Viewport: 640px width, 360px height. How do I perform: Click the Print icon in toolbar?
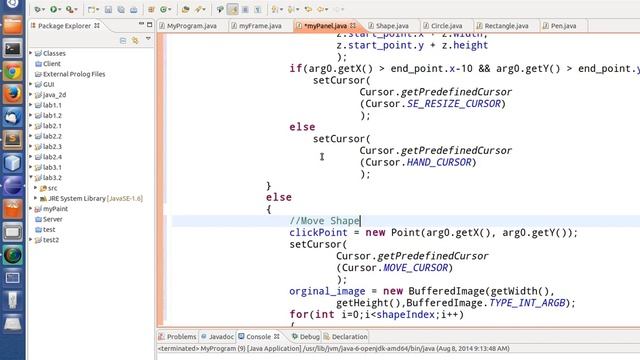[133, 9]
